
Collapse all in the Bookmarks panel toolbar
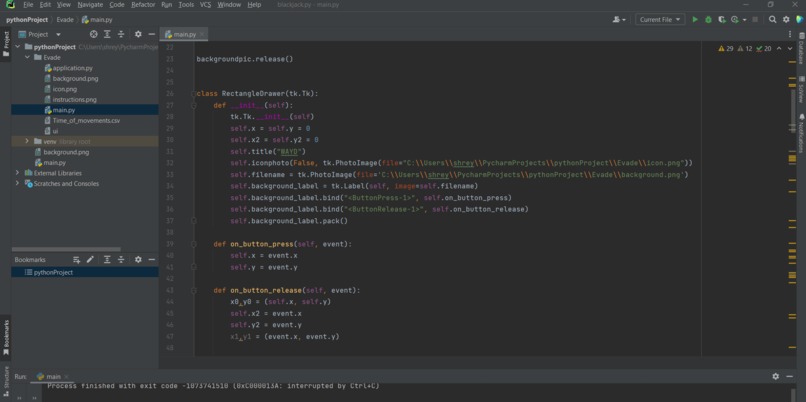tap(121, 260)
